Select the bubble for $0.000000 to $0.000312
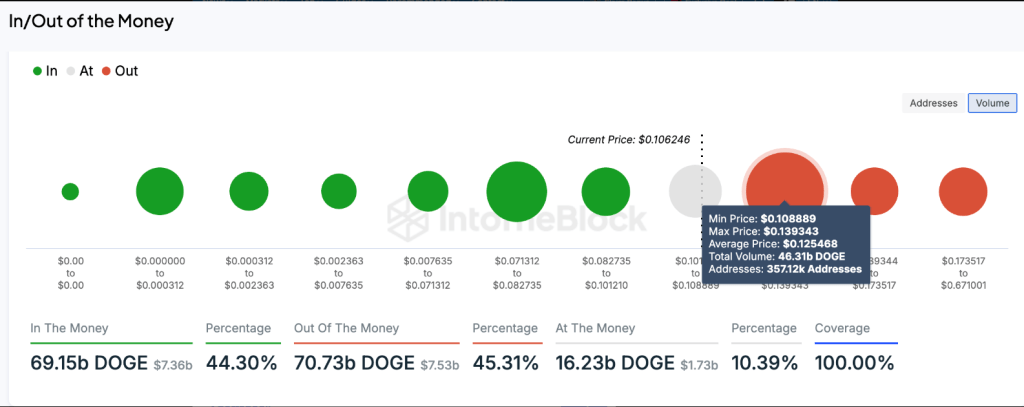 tap(160, 191)
